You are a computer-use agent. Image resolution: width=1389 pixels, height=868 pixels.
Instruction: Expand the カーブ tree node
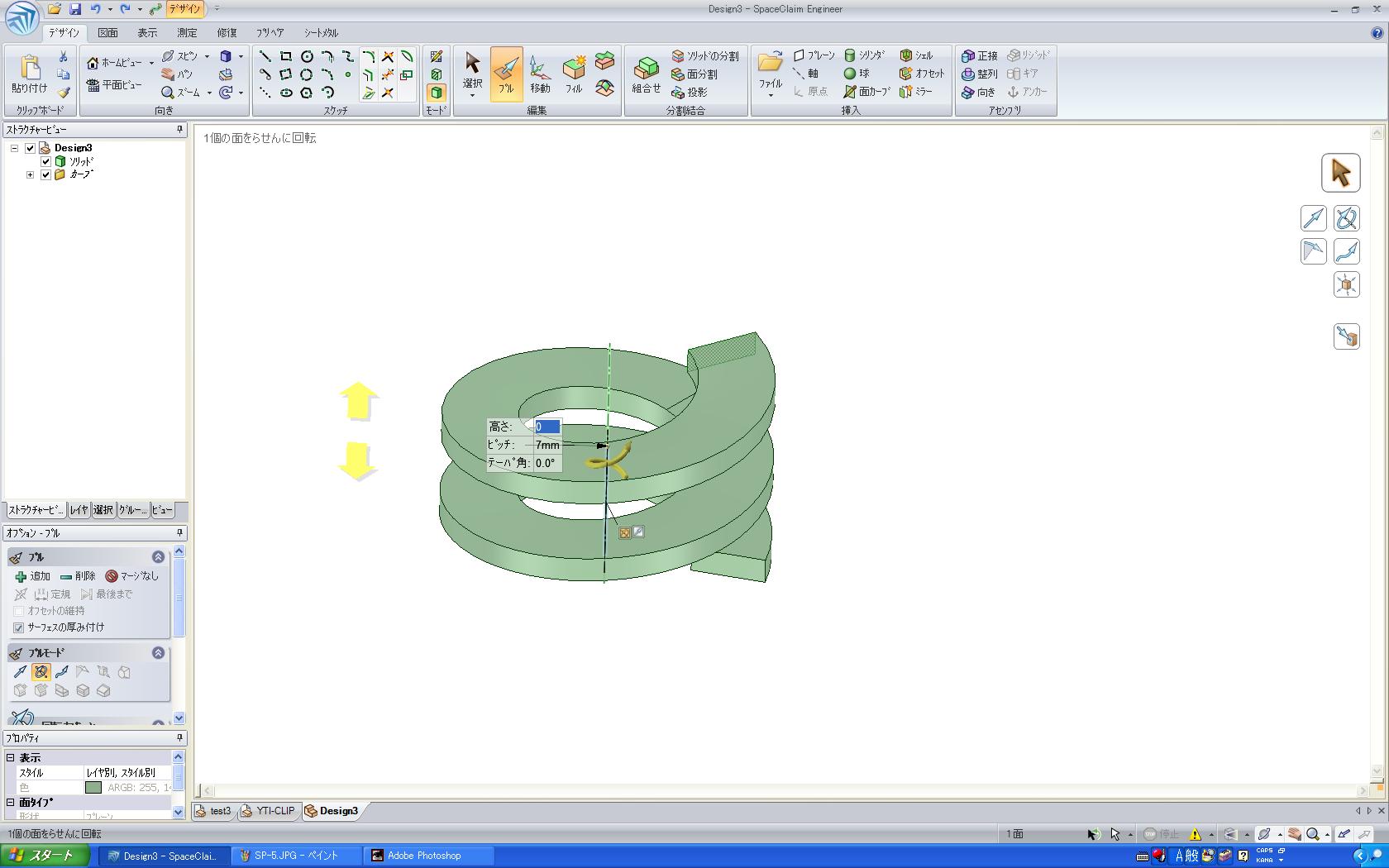[31, 174]
